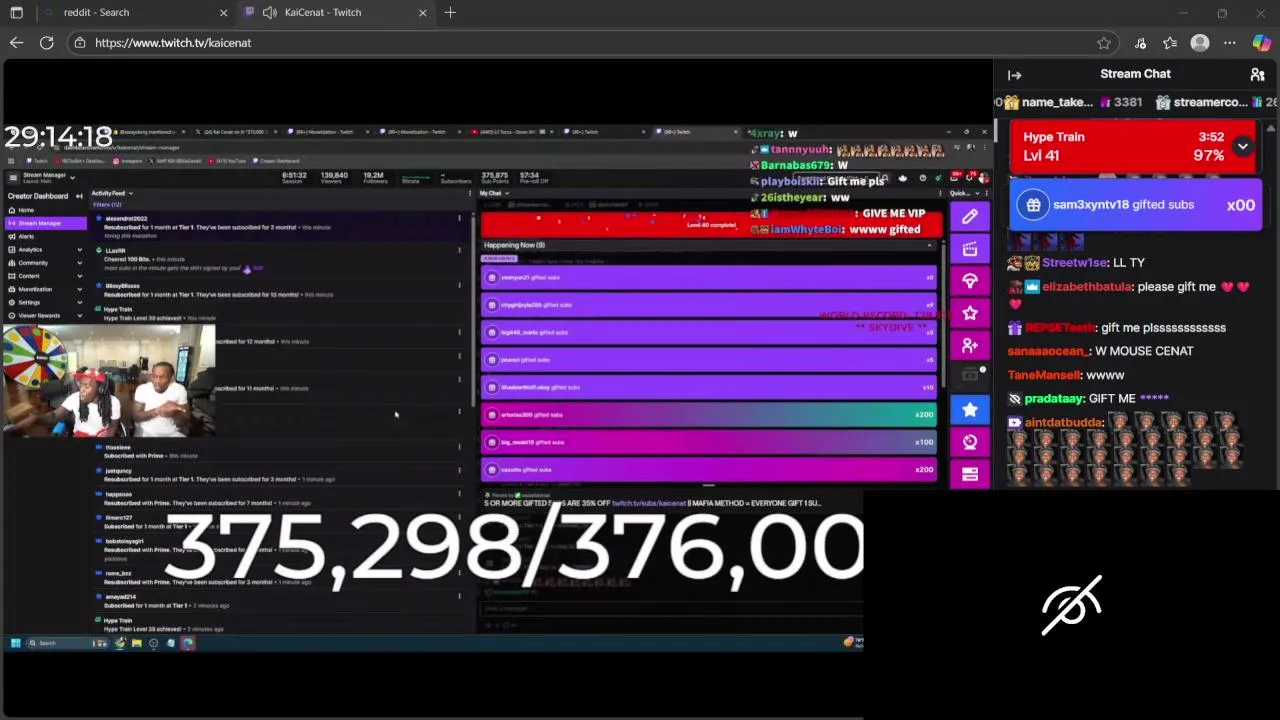Screen dimensions: 1280x720
Task: Click the gift icon on gifted subs banner
Action: 1033,205
